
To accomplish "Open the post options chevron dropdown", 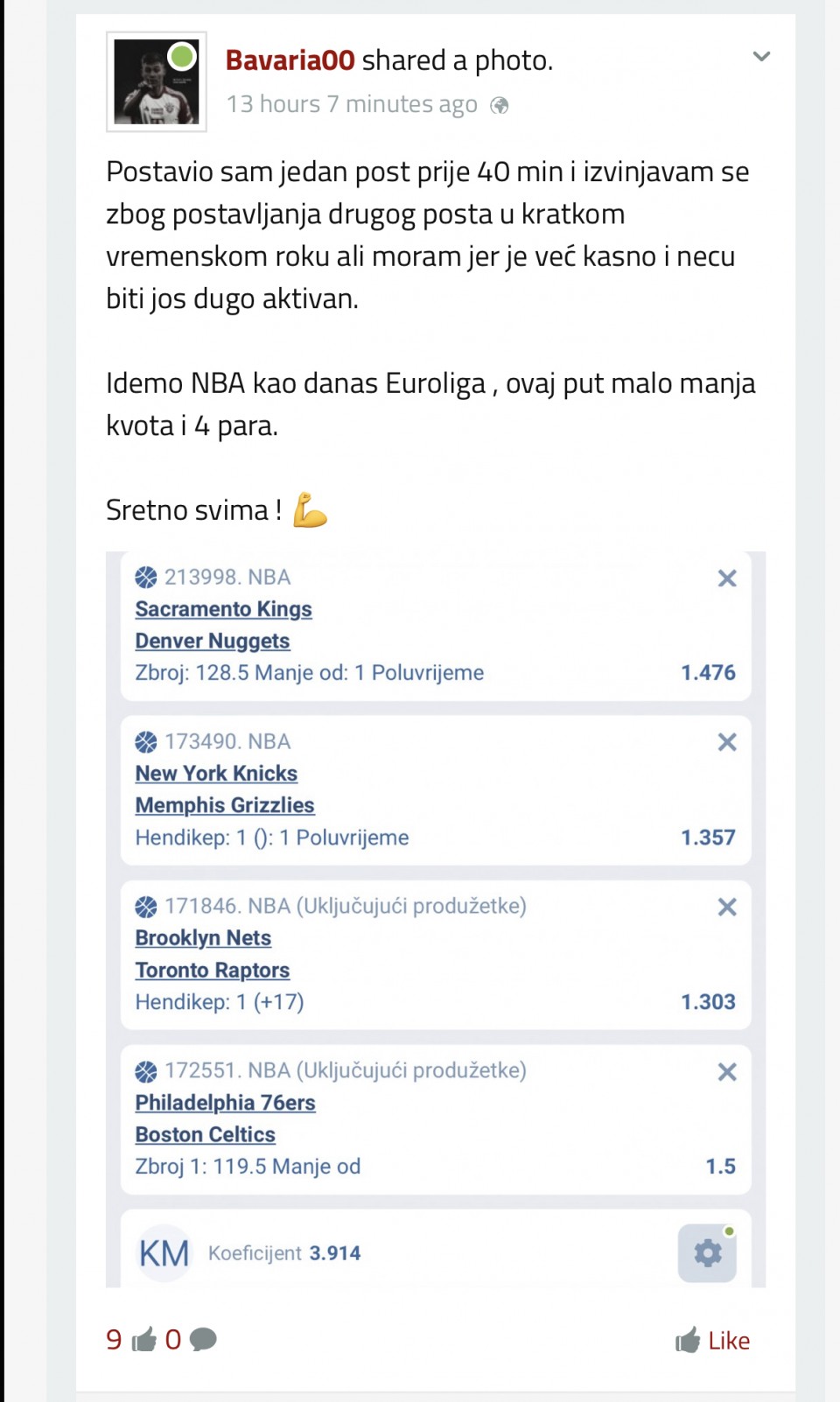I will click(761, 57).
